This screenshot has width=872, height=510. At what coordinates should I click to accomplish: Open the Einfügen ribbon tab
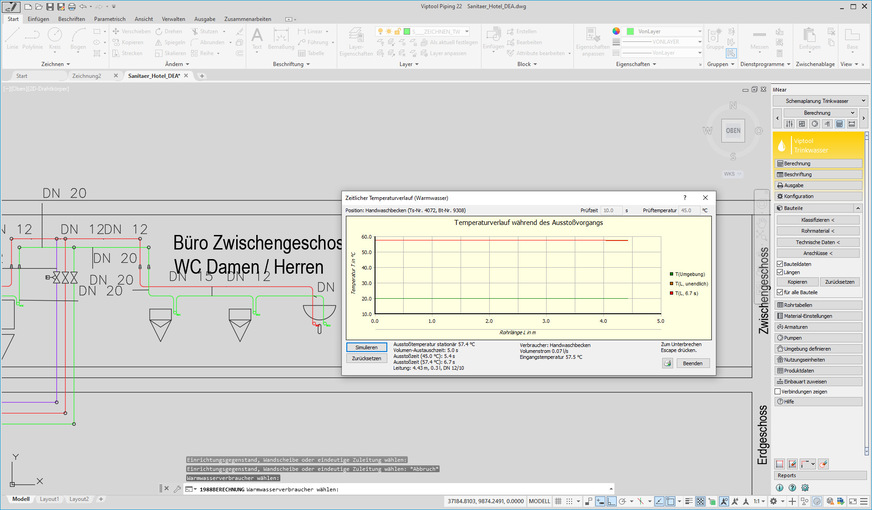[x=38, y=19]
